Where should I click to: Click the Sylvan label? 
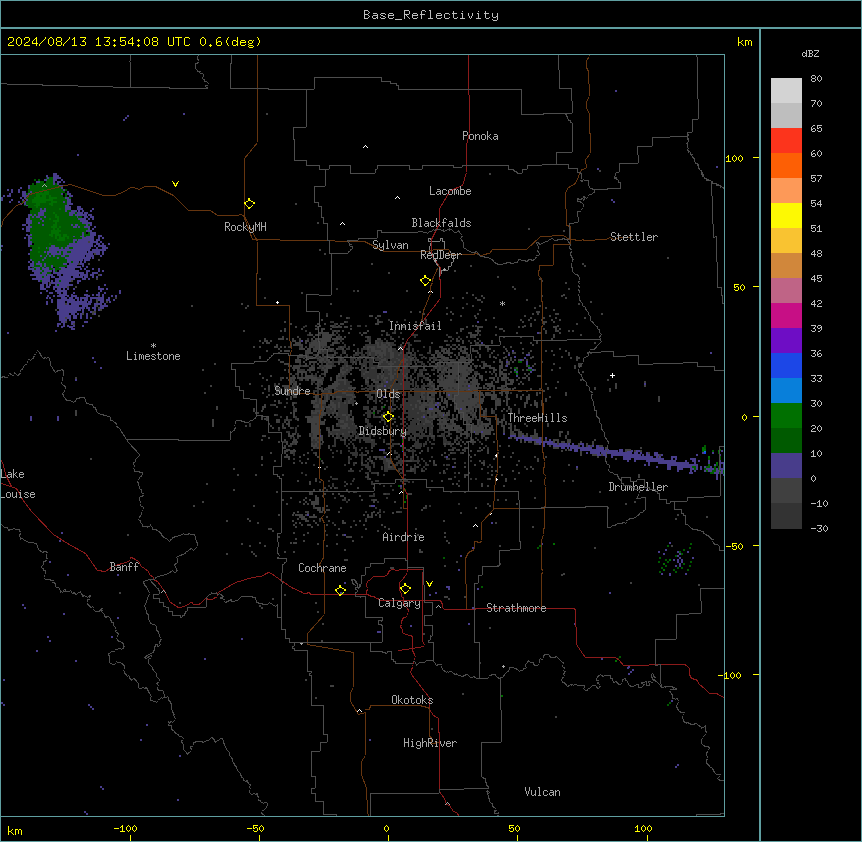[390, 245]
